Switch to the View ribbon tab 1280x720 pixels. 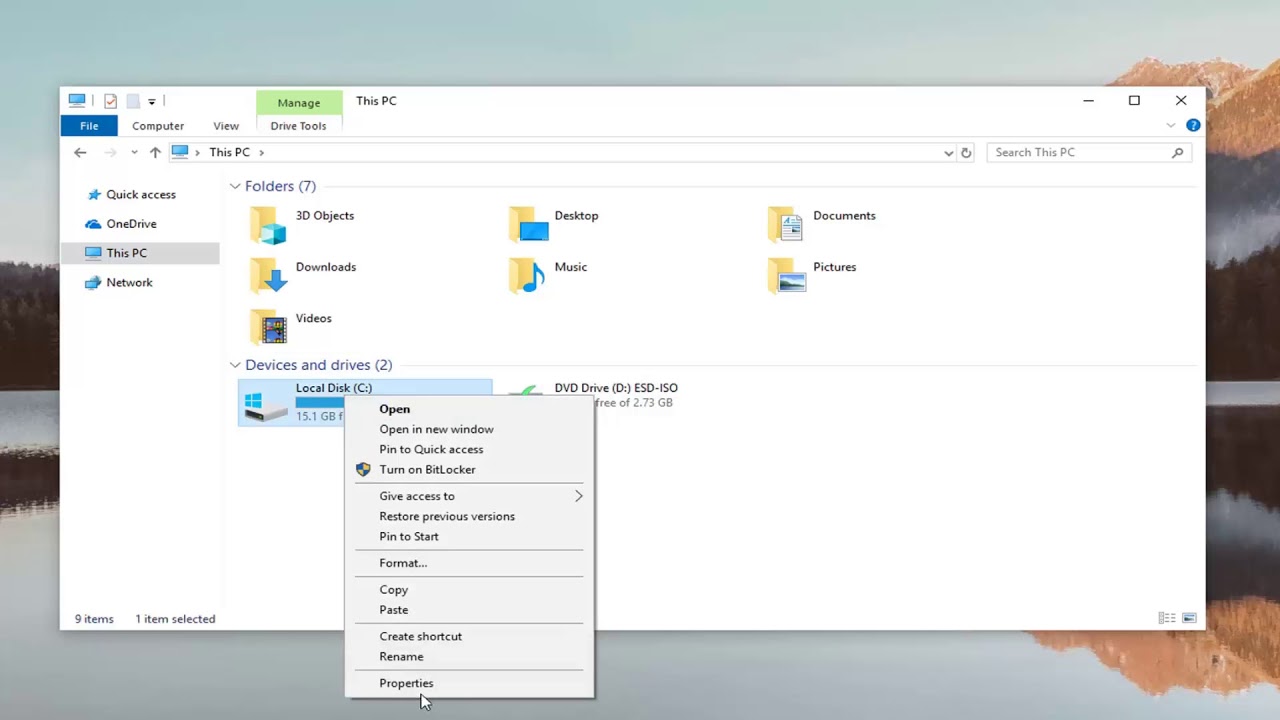(x=226, y=126)
